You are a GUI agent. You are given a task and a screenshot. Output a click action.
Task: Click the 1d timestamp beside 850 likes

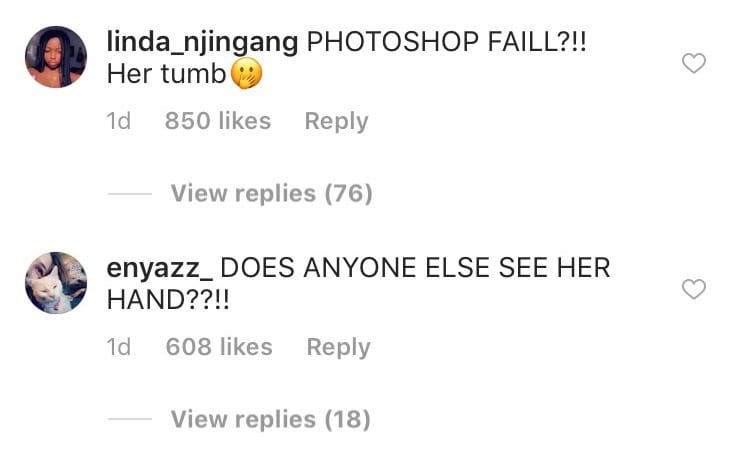pyautogui.click(x=119, y=121)
